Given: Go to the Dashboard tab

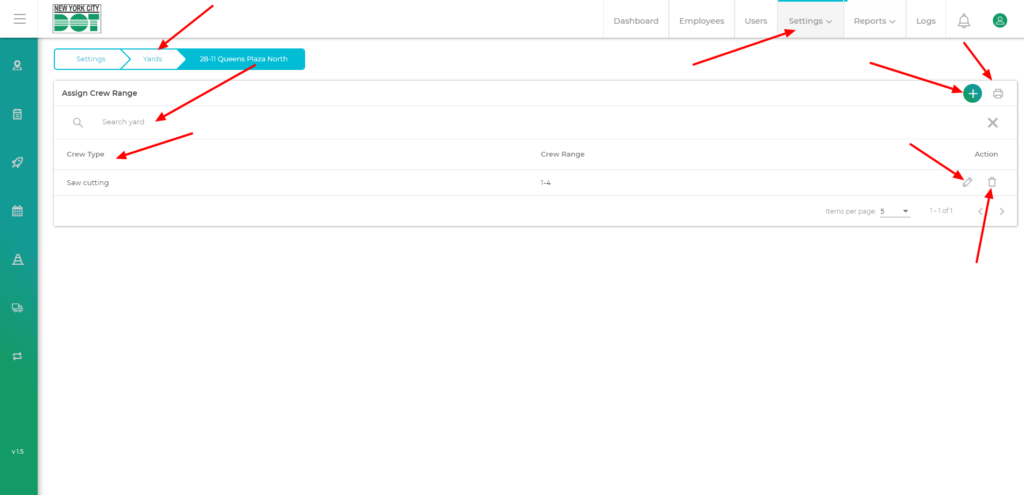Looking at the screenshot, I should point(636,21).
